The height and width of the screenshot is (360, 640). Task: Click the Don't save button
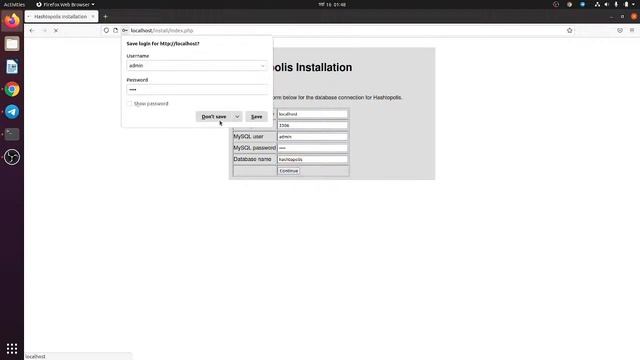click(x=214, y=117)
